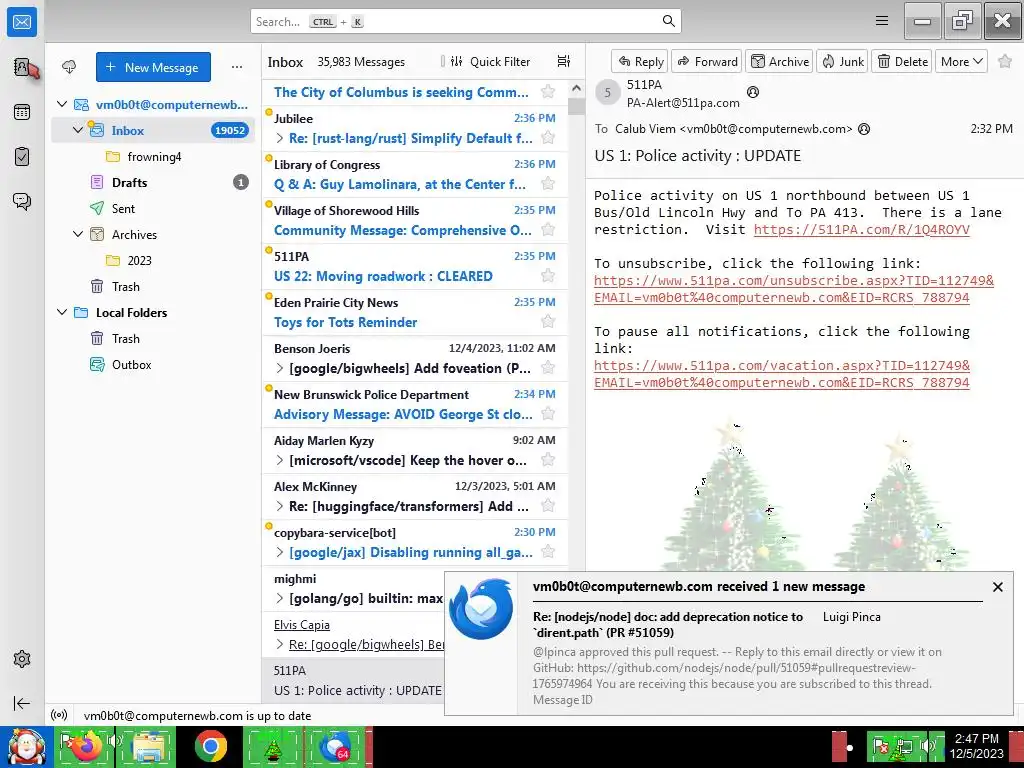Star the Aiday Marlen Kyzy message
1024x768 pixels.
(548, 460)
